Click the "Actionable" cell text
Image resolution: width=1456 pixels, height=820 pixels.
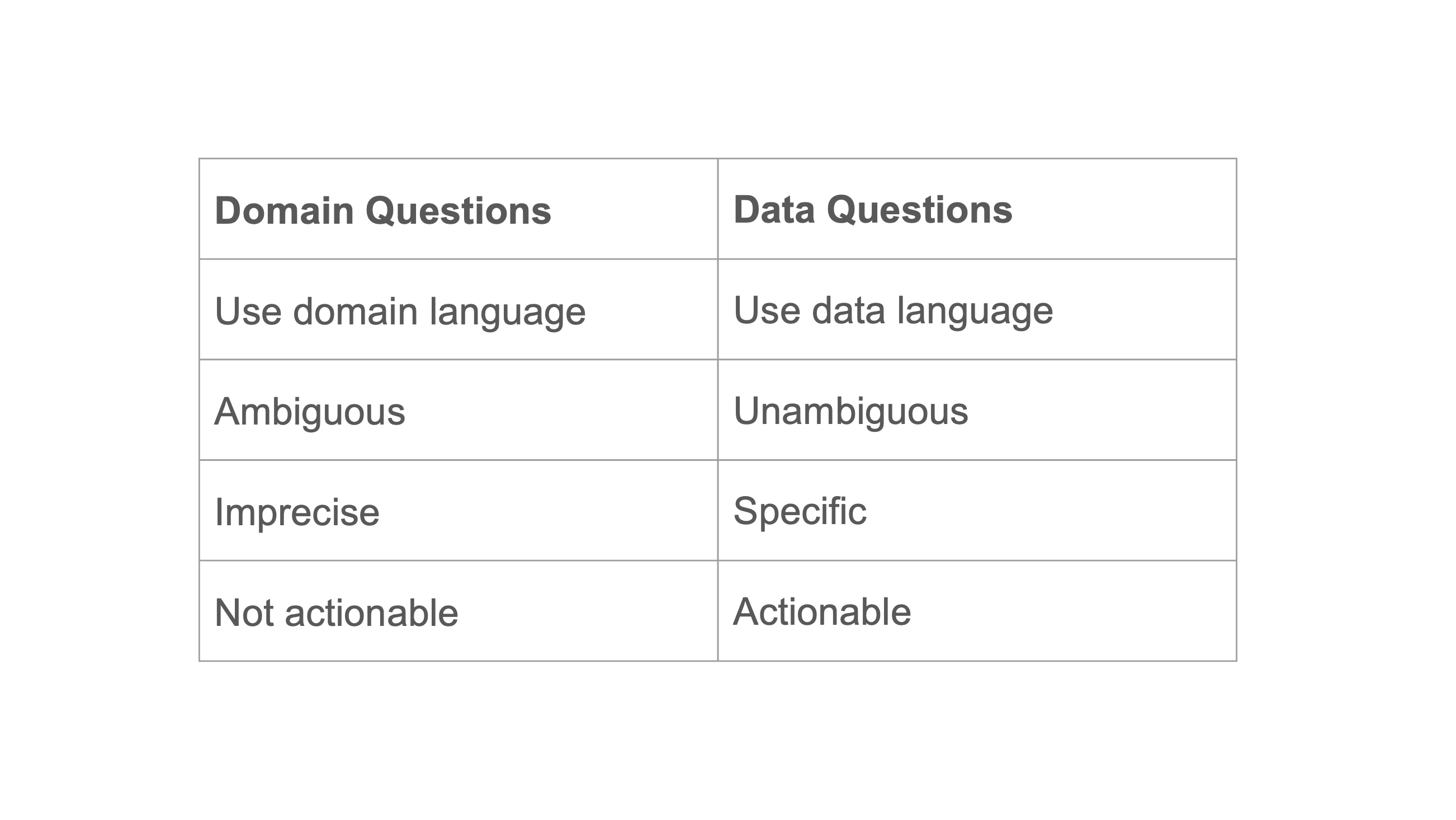point(822,612)
